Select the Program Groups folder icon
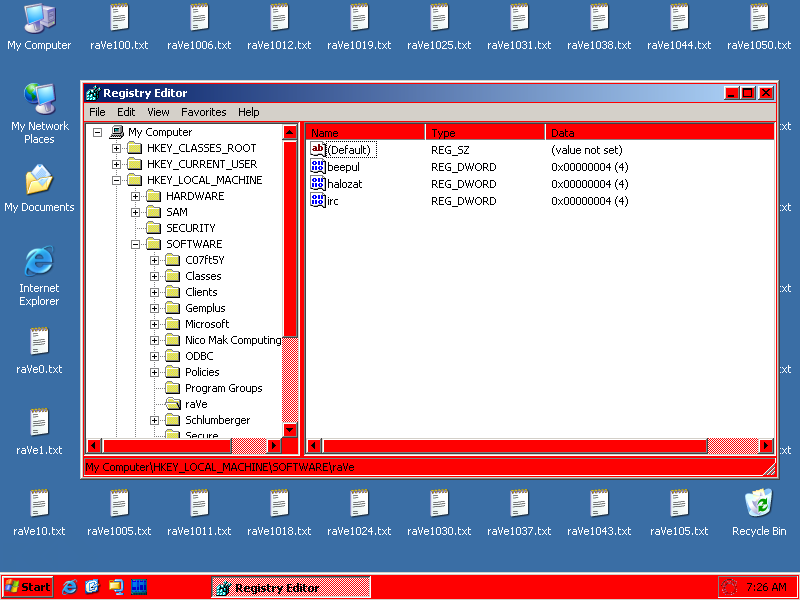 [x=173, y=388]
